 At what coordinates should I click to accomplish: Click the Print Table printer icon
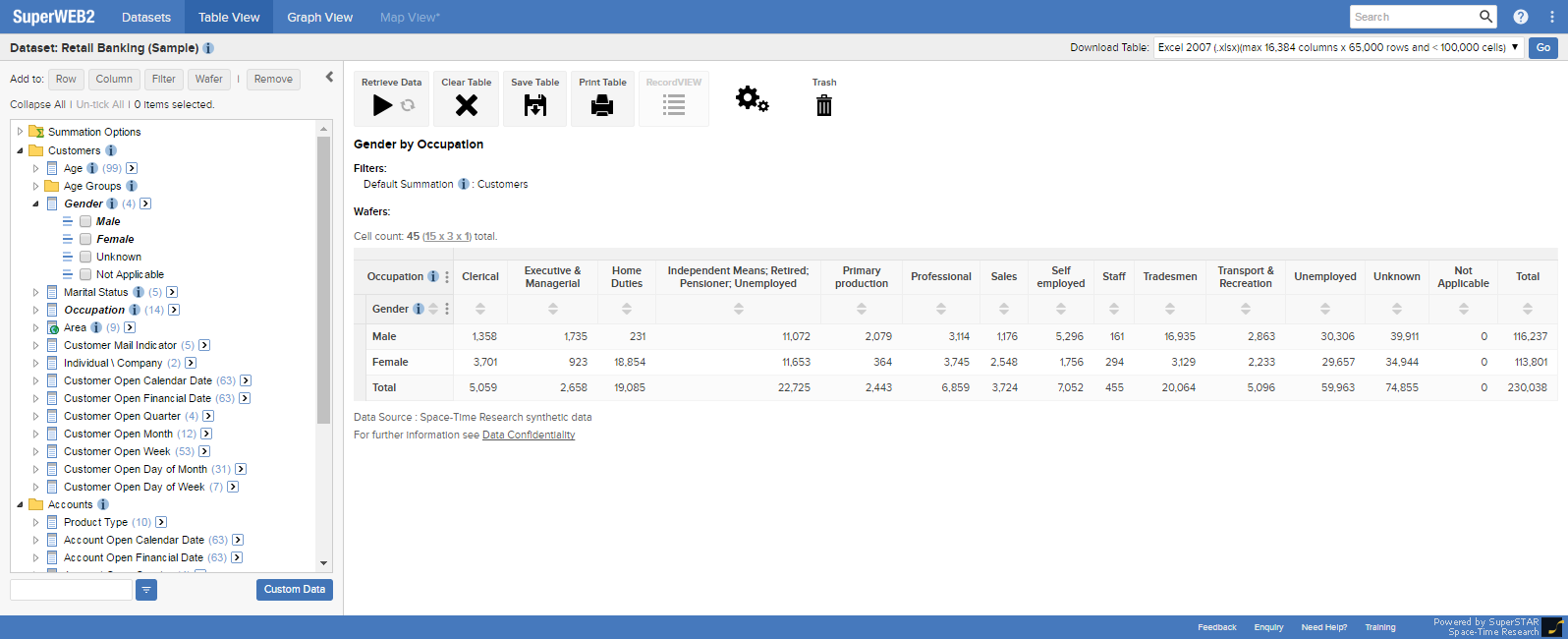[602, 105]
